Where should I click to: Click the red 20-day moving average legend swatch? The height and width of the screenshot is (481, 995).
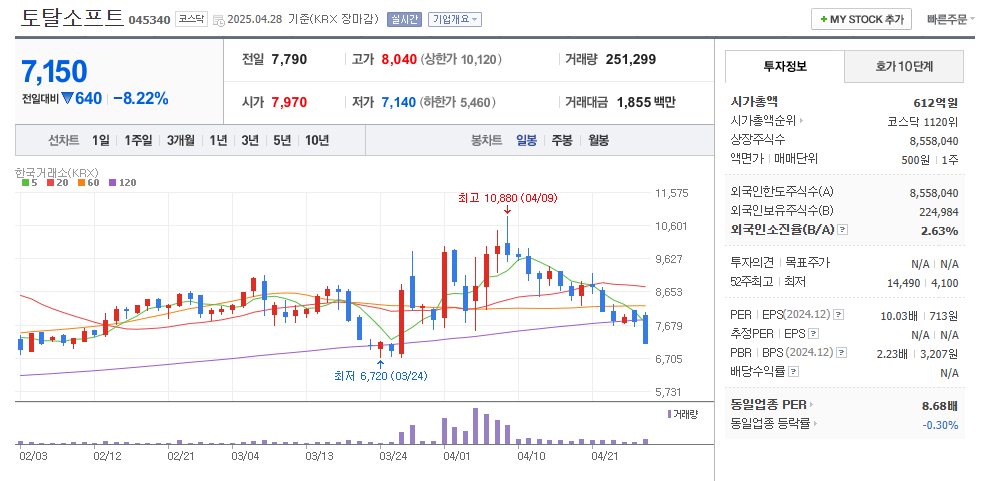click(x=49, y=183)
